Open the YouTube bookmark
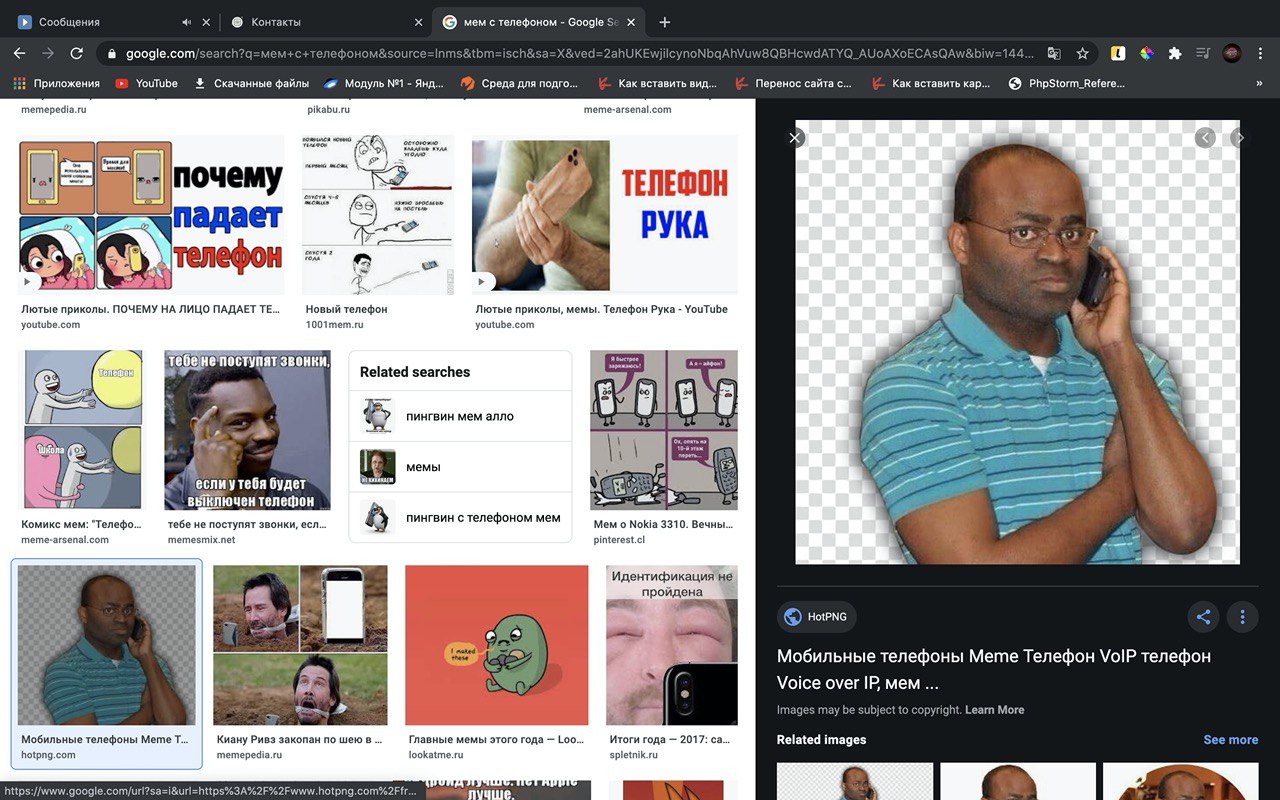 146,84
